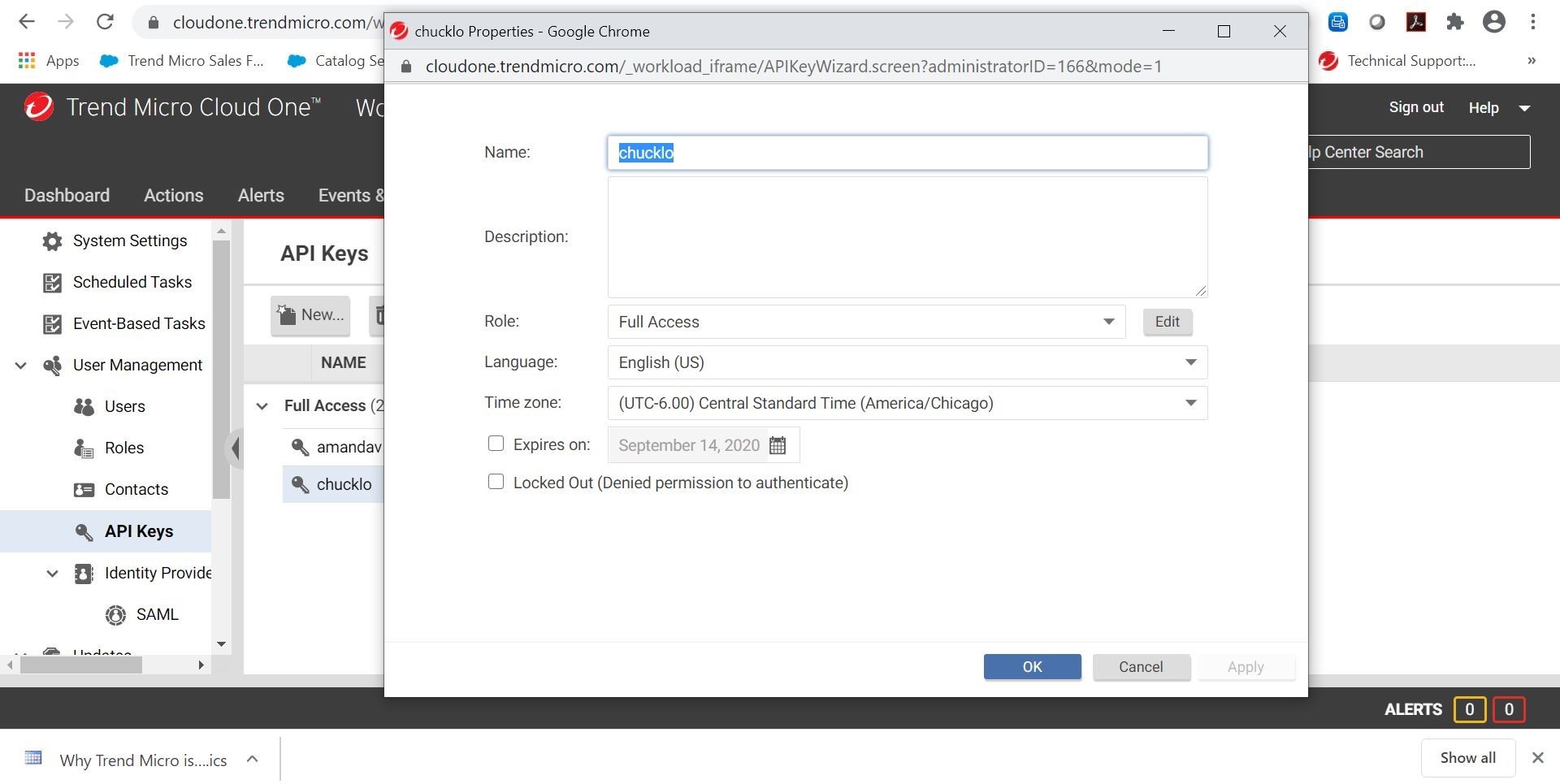Expand the downloaded .ics file options

[252, 759]
